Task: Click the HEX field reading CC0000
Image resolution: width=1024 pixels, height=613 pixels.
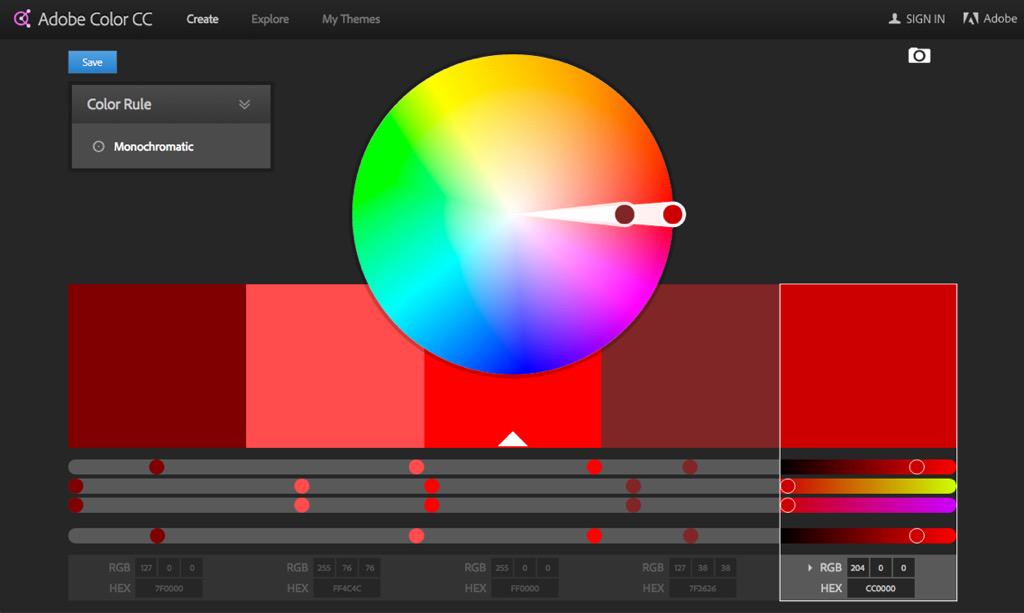Action: click(880, 588)
